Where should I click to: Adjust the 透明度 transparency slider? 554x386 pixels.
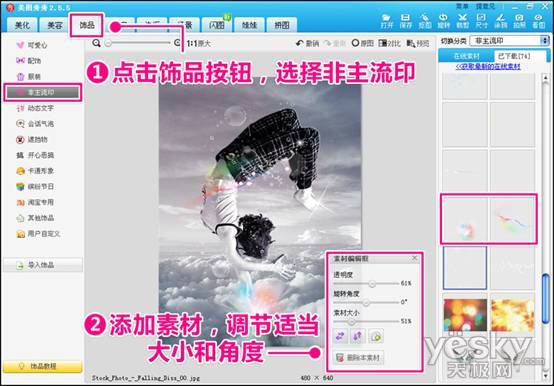tap(372, 283)
